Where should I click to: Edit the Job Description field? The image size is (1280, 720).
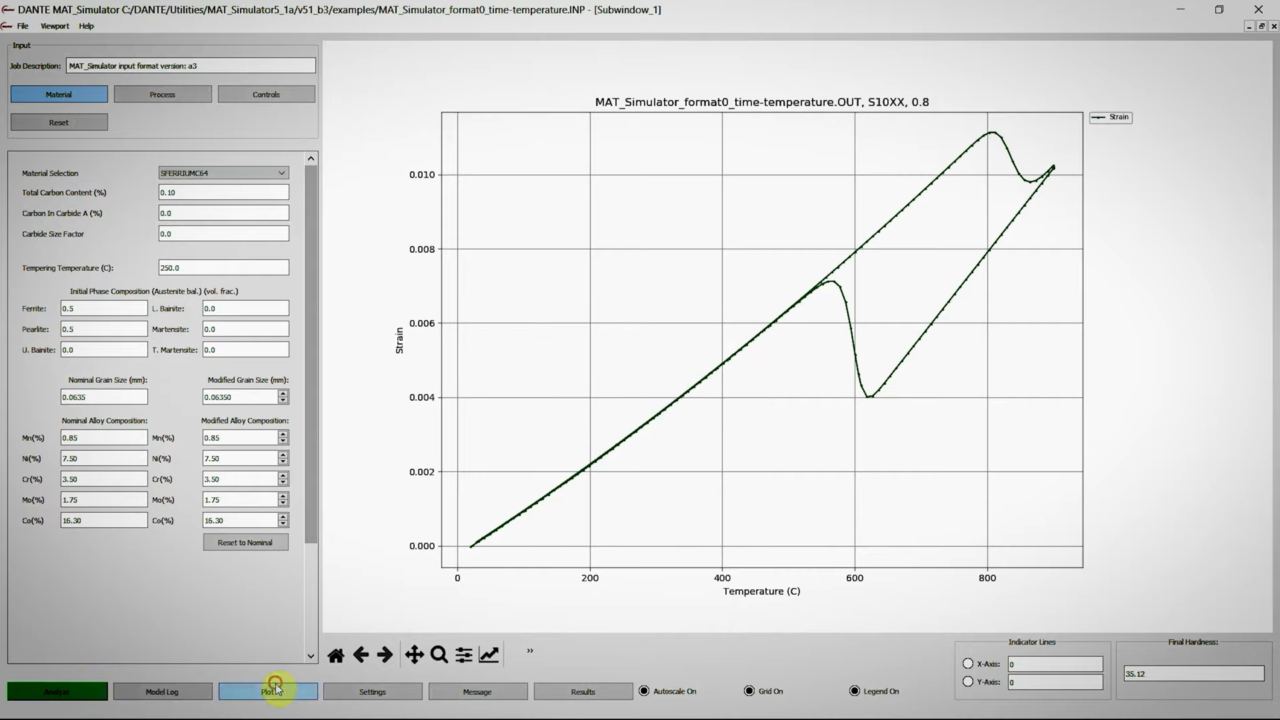(x=190, y=66)
